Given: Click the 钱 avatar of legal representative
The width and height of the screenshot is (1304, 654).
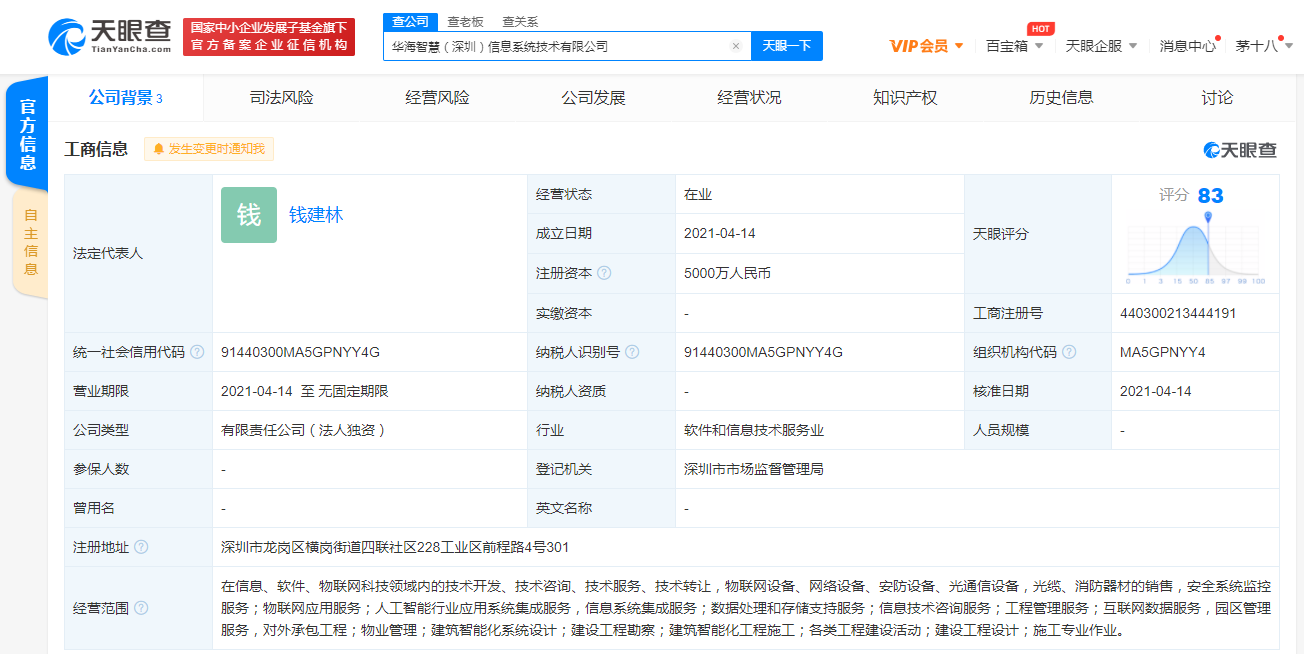Looking at the screenshot, I should (248, 214).
